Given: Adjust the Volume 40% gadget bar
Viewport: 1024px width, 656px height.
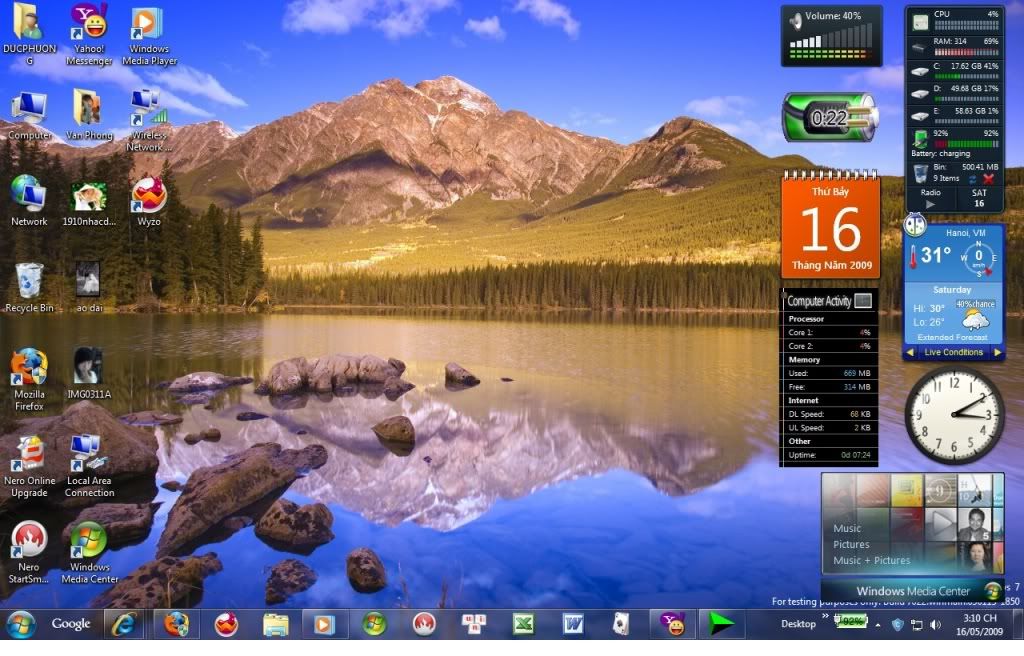Looking at the screenshot, I should [831, 42].
